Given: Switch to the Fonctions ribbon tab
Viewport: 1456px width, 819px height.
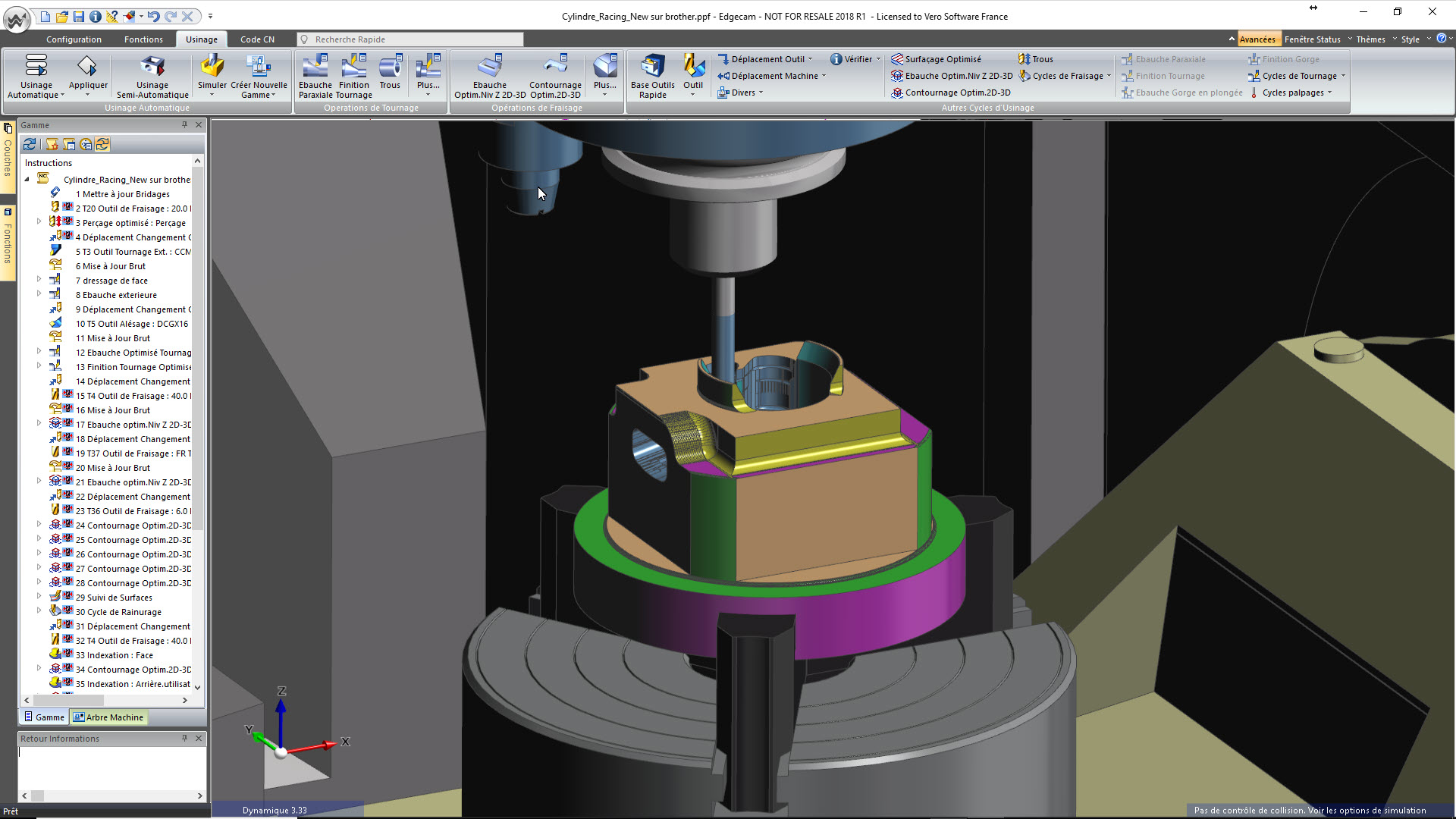Looking at the screenshot, I should [143, 39].
